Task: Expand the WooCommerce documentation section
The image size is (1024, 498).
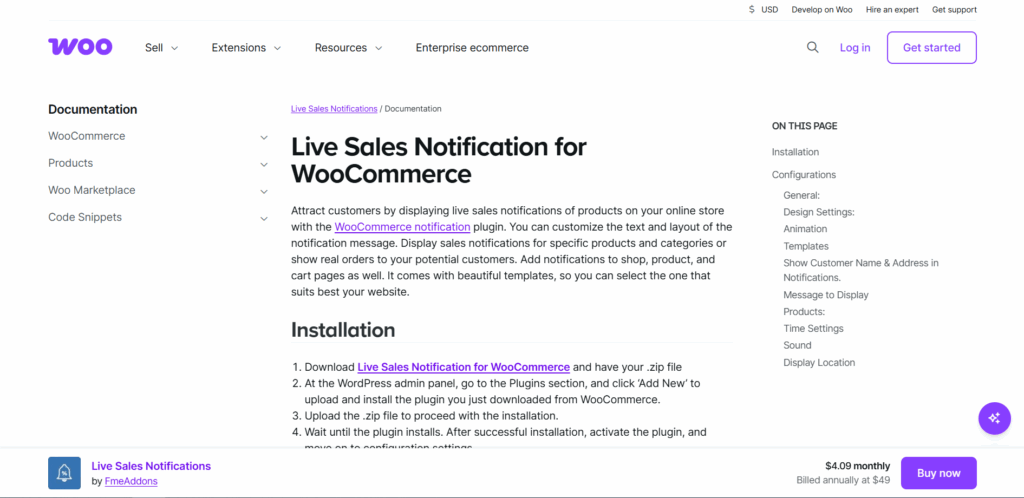Action: tap(263, 137)
